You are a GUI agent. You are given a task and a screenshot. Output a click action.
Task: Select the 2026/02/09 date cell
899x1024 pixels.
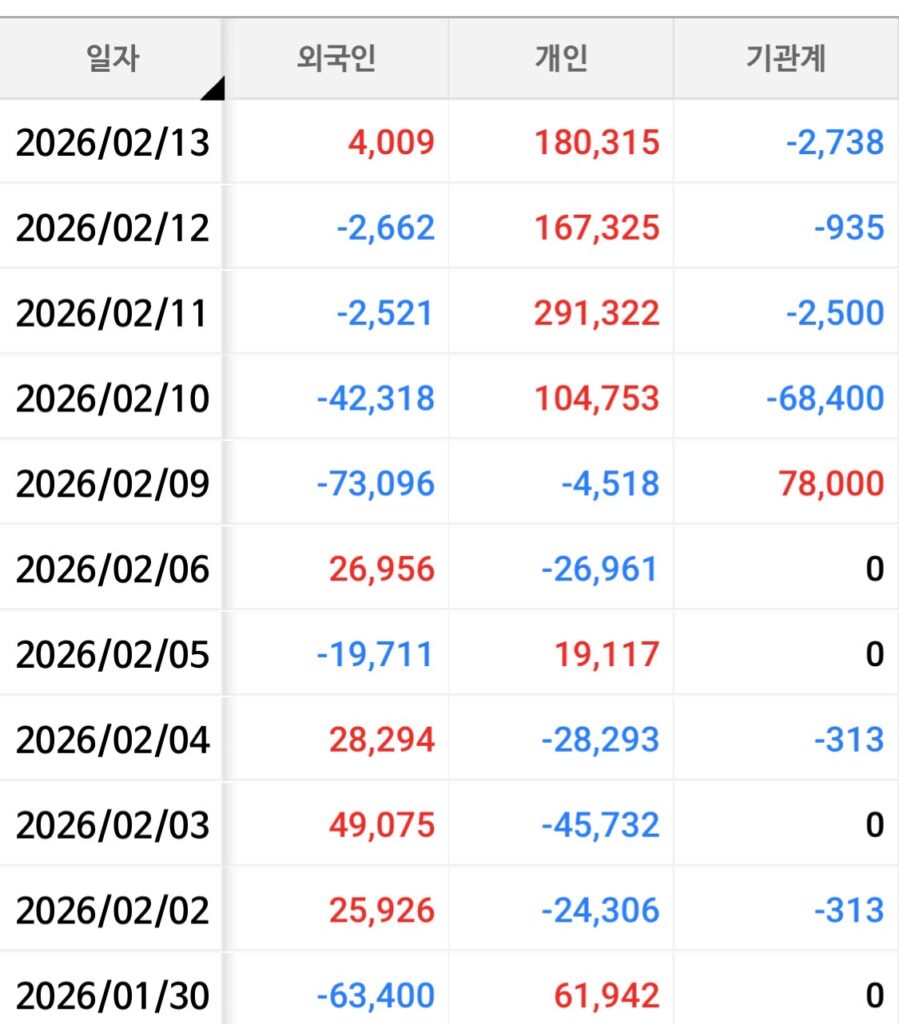pos(113,484)
